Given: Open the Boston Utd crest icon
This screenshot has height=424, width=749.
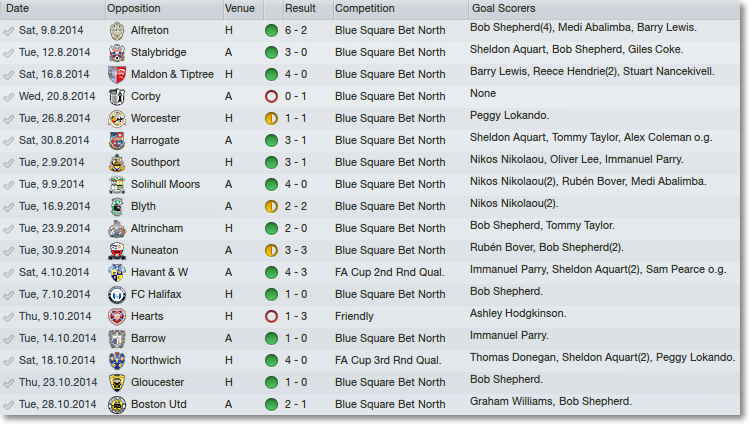Looking at the screenshot, I should pyautogui.click(x=117, y=404).
